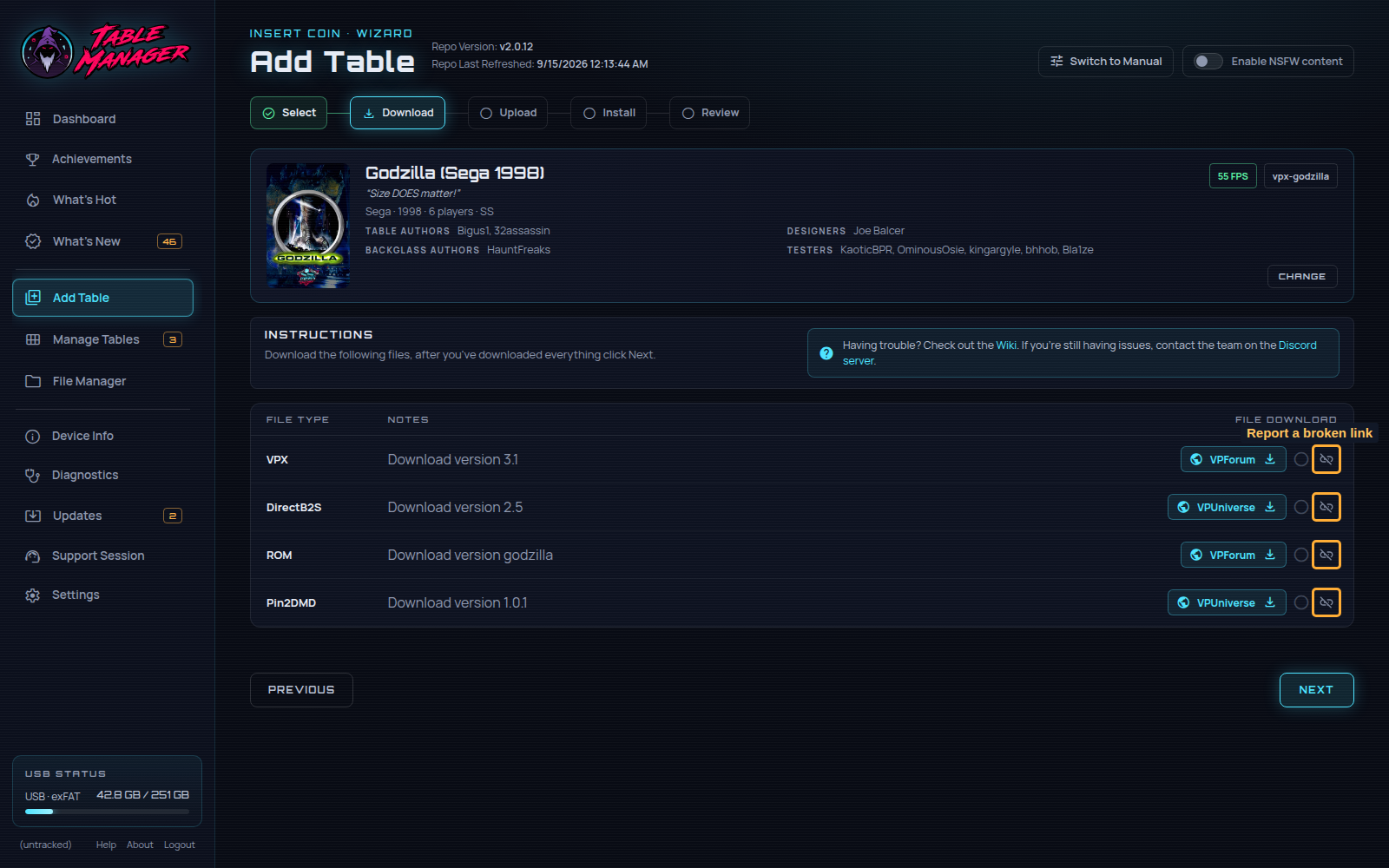This screenshot has height=868, width=1389.
Task: Download the VPX file from VPForum
Action: (1233, 459)
